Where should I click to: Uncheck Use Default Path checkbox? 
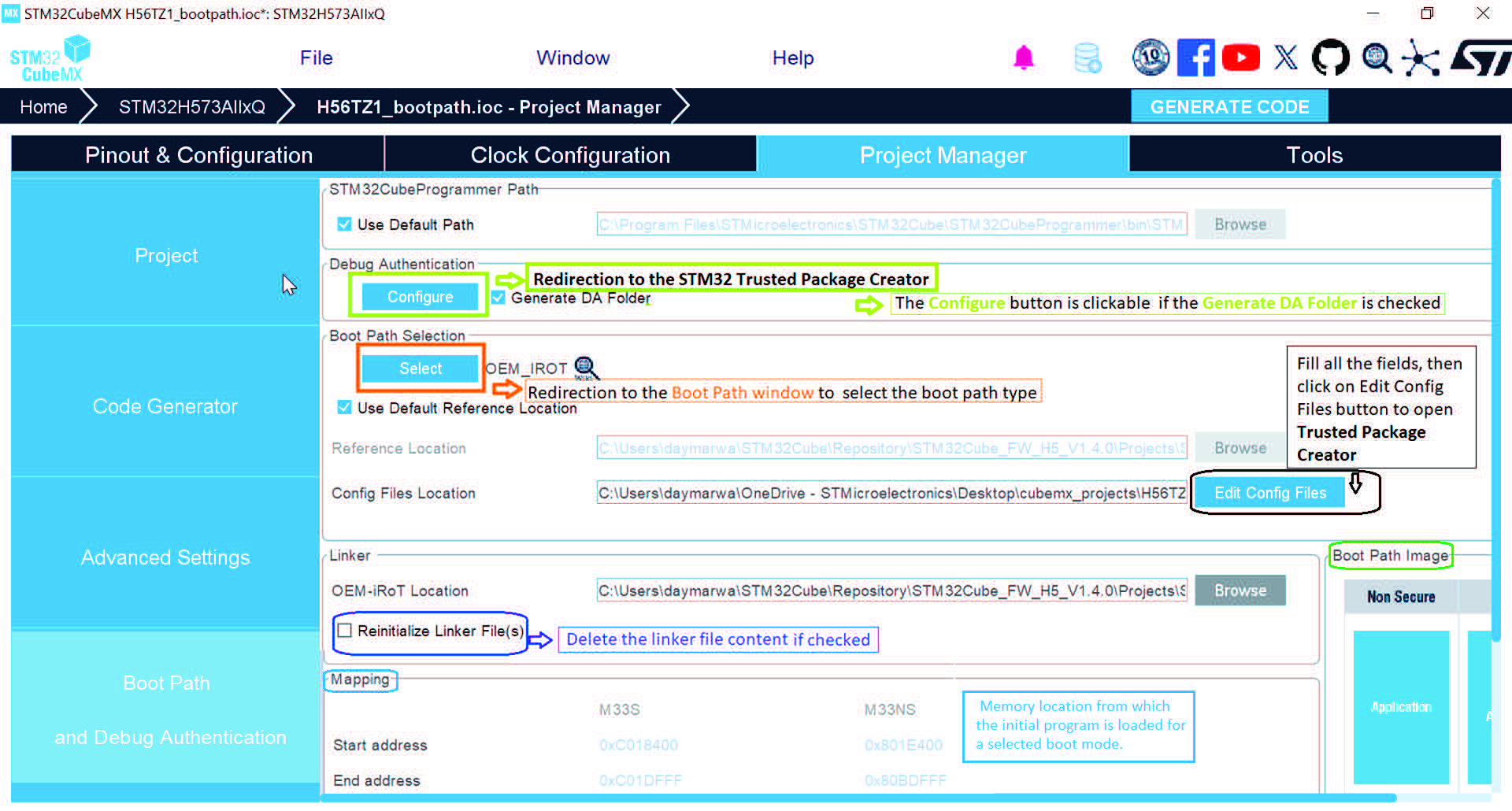[344, 224]
